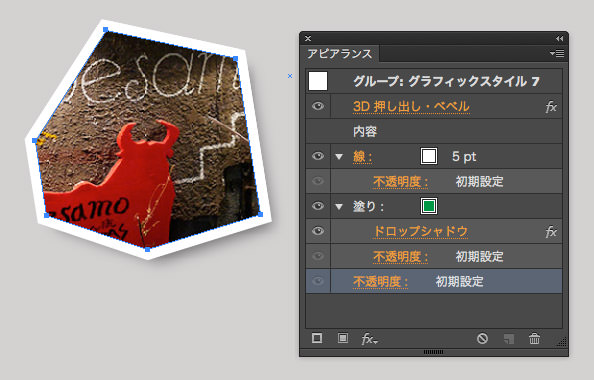This screenshot has height=380, width=594.
Task: Open the ドロップシャドウ settings link
Action: [420, 231]
